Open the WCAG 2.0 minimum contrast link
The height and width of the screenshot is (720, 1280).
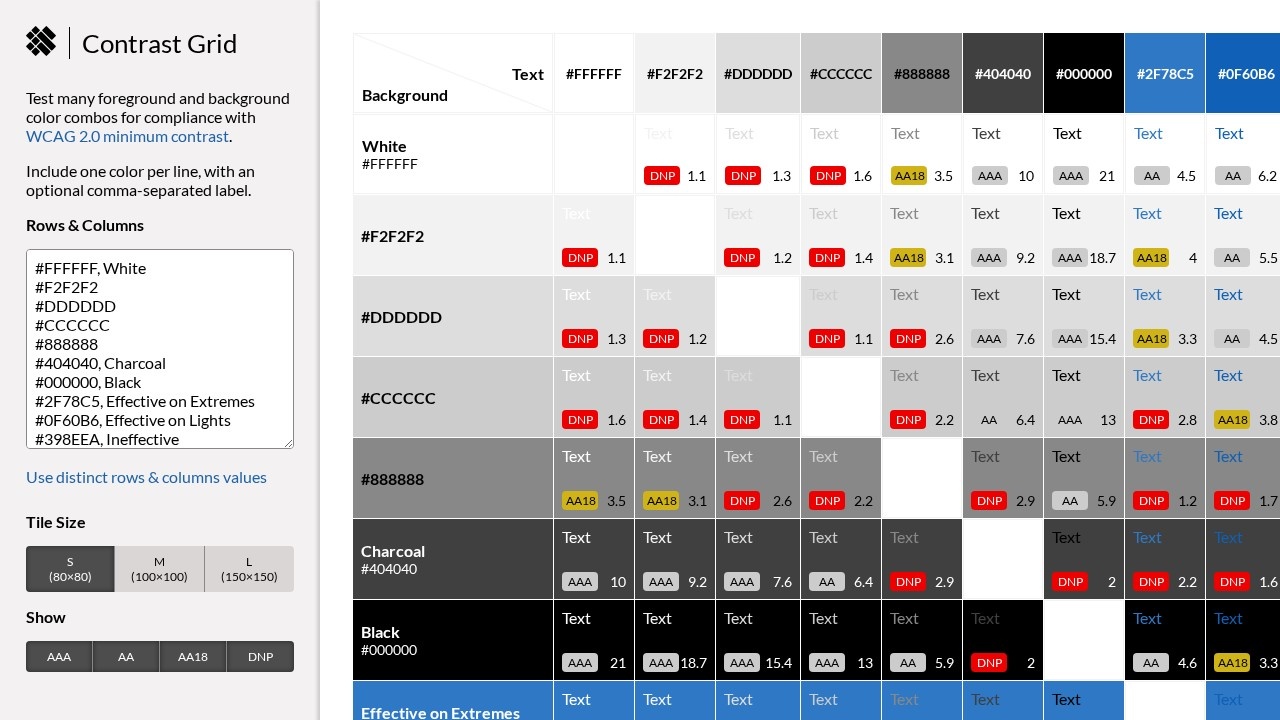128,136
